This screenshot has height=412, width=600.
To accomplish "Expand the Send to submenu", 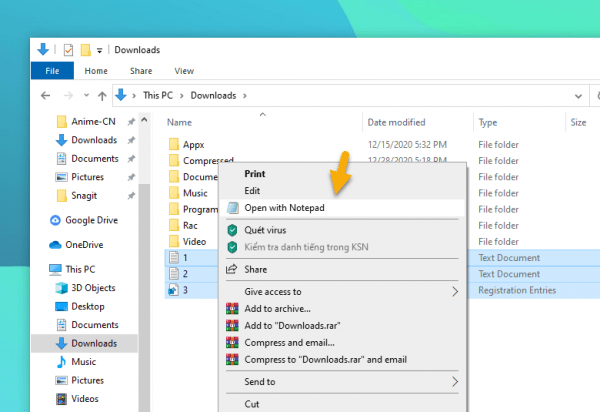I will [x=342, y=381].
